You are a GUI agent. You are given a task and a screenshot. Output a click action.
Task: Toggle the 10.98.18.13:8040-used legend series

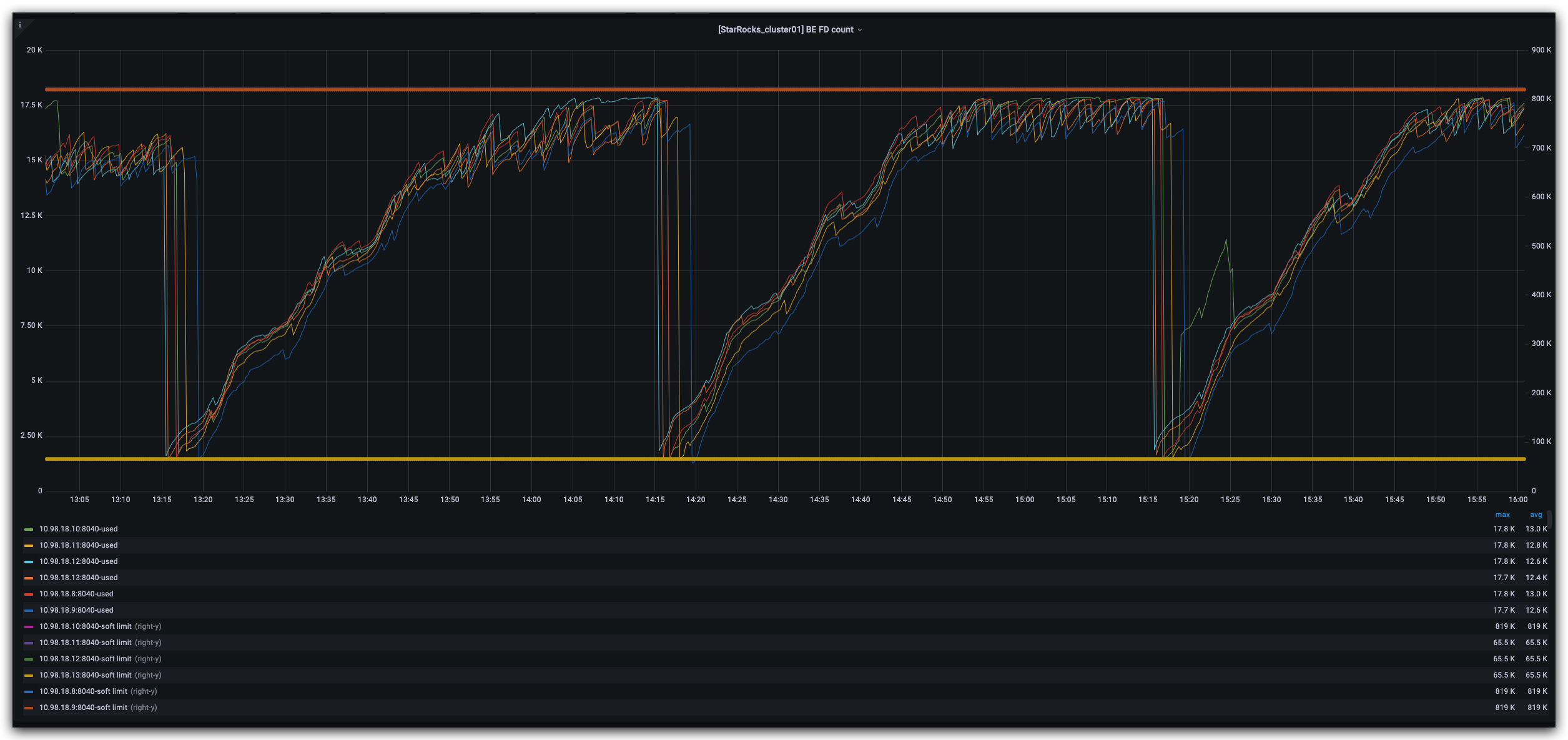click(78, 578)
